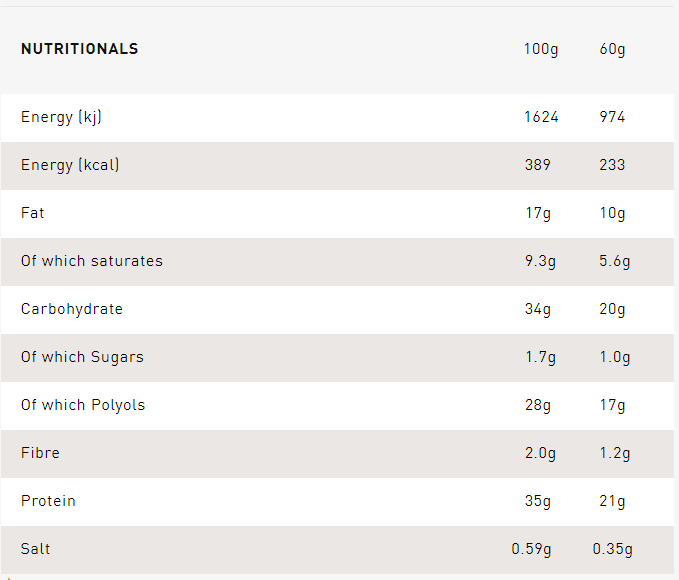Click the Energy (kcal) row label
679x580 pixels.
pos(70,165)
